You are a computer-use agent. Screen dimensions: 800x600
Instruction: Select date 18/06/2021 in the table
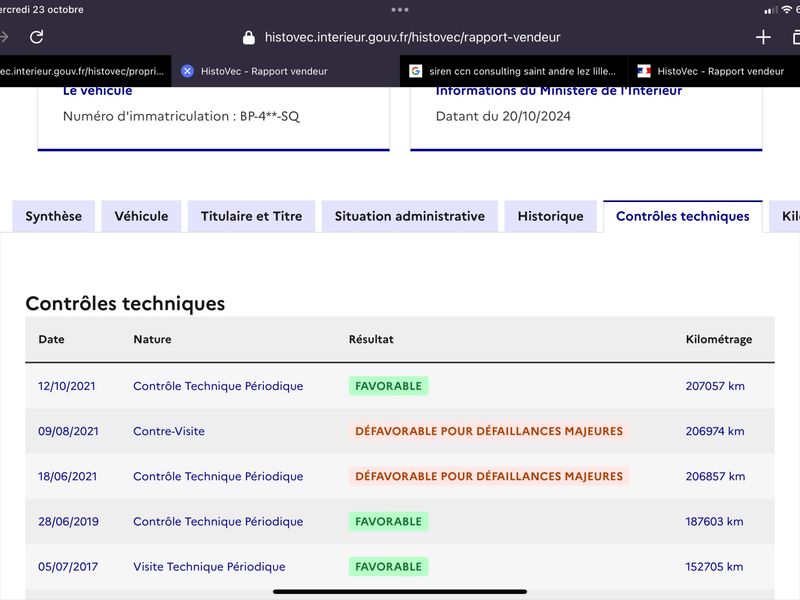pyautogui.click(x=67, y=477)
